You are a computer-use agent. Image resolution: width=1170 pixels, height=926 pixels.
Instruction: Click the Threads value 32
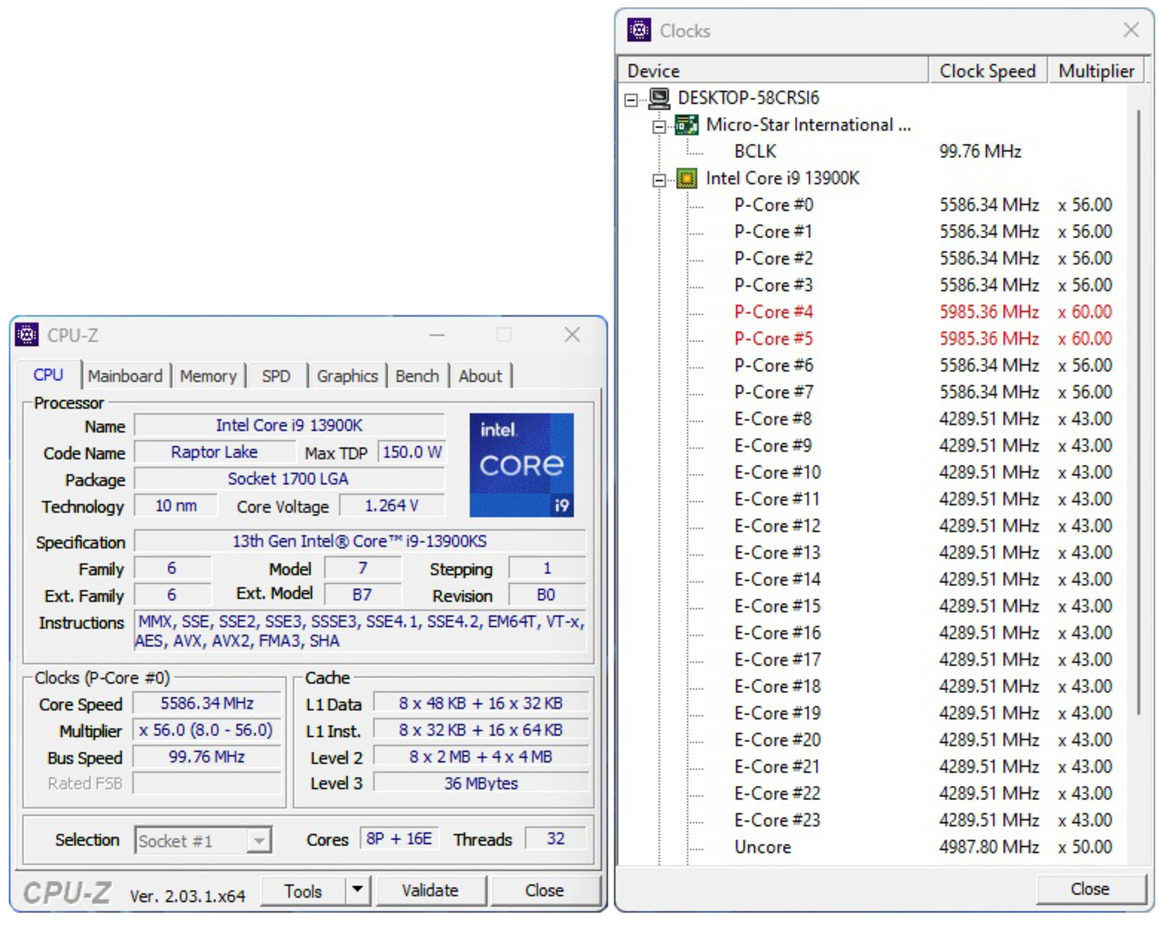pyautogui.click(x=555, y=839)
